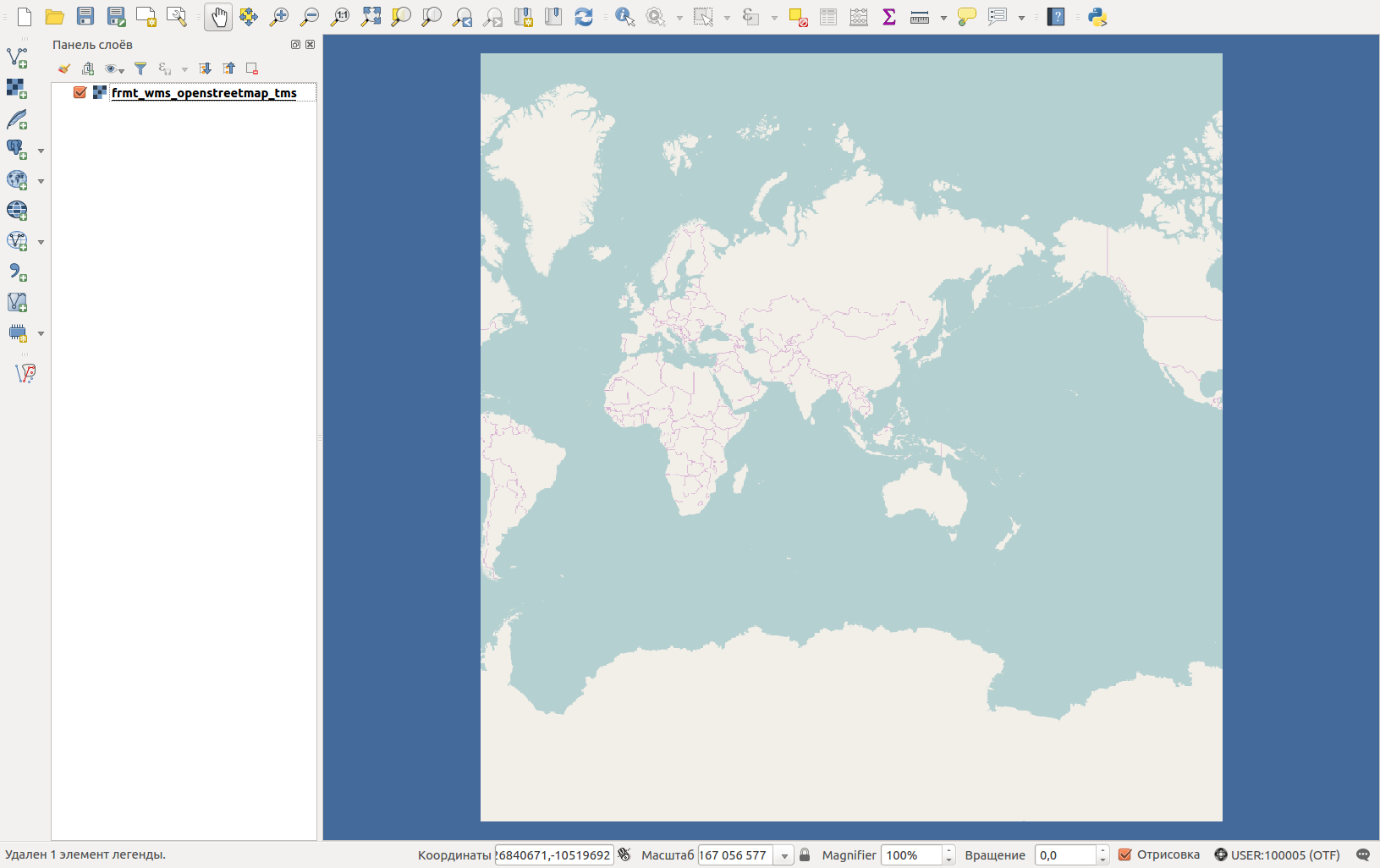Click the Zoom In magnifier tool
The height and width of the screenshot is (868, 1380).
pos(279,17)
